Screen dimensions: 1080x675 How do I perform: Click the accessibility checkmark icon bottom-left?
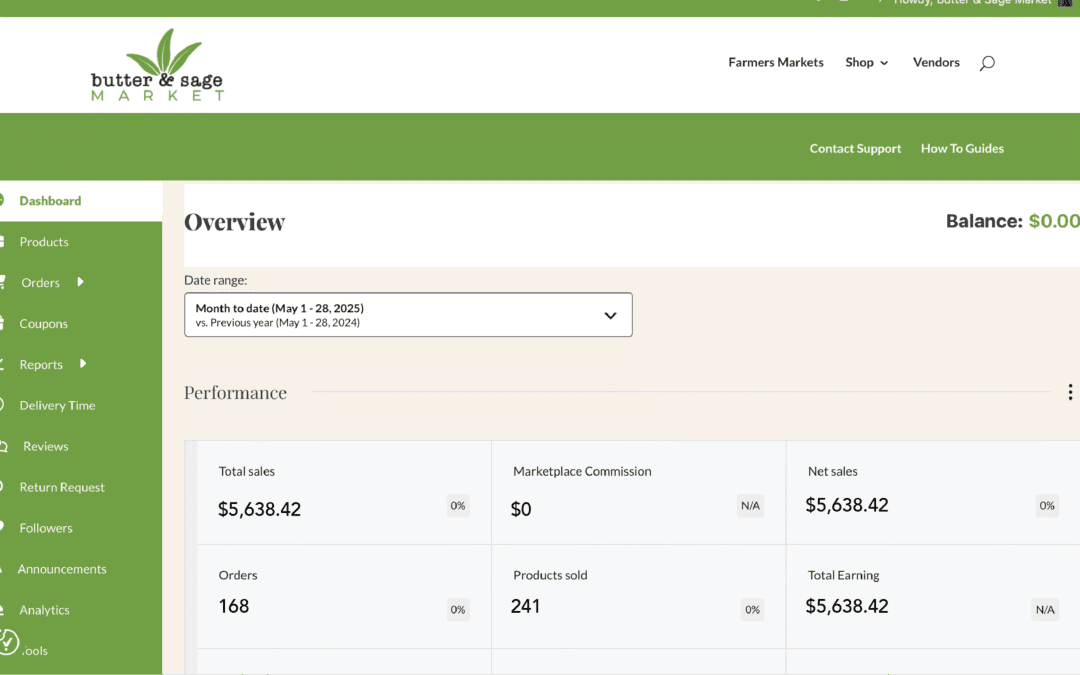pyautogui.click(x=8, y=642)
